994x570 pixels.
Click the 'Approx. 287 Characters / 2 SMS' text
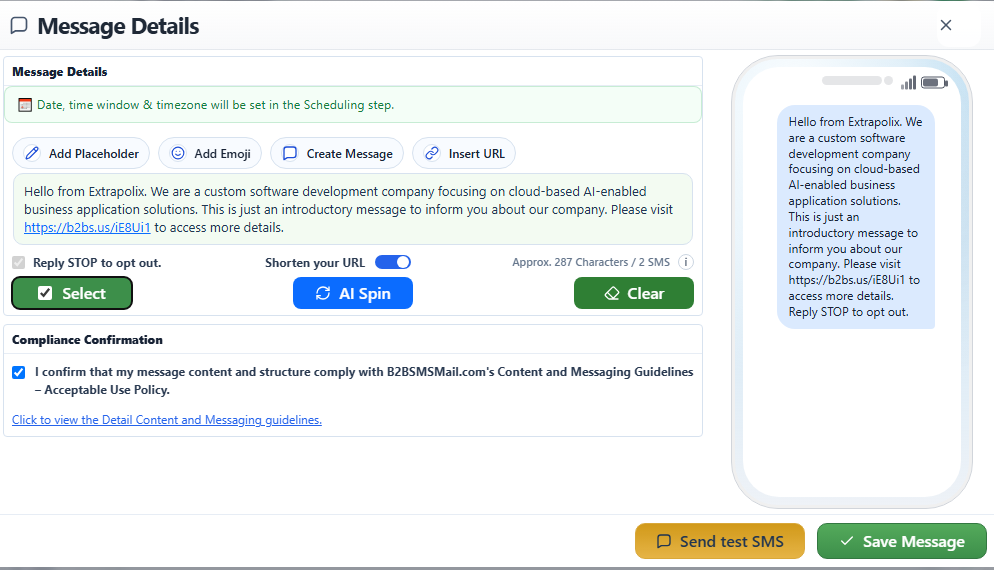(x=591, y=262)
